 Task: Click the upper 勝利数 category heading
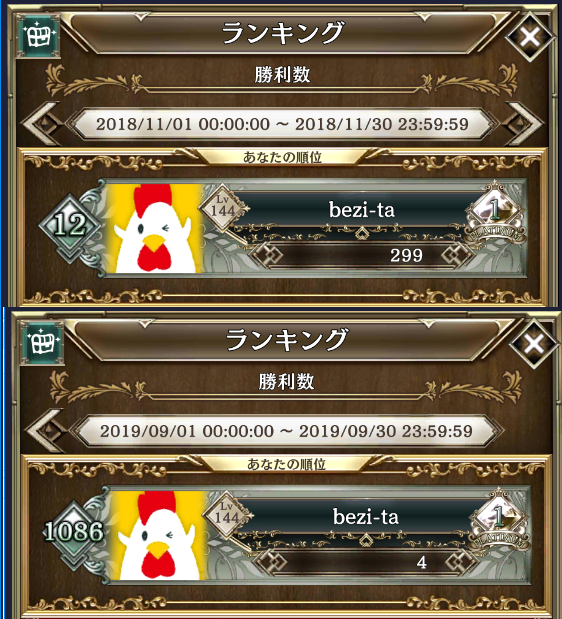(x=282, y=75)
